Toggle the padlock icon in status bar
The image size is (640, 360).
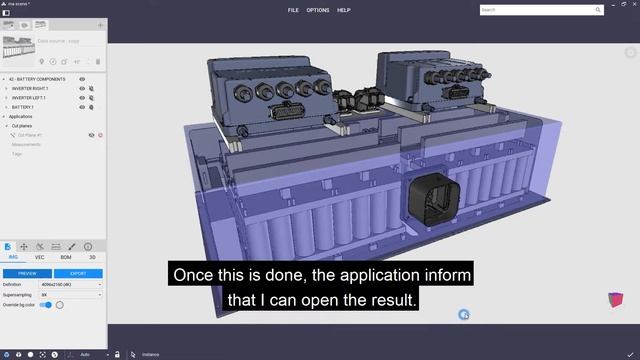[x=117, y=354]
